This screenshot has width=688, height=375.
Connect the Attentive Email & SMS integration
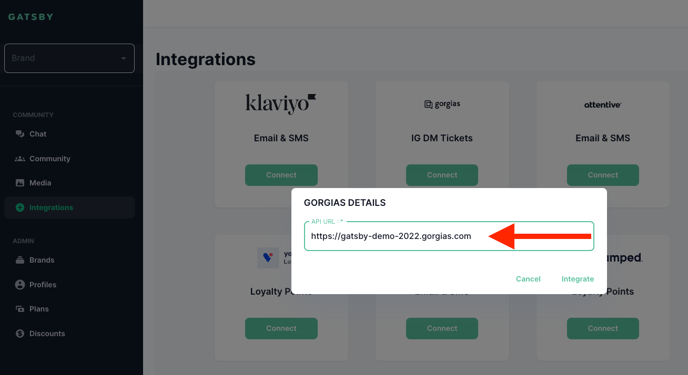[x=603, y=175]
